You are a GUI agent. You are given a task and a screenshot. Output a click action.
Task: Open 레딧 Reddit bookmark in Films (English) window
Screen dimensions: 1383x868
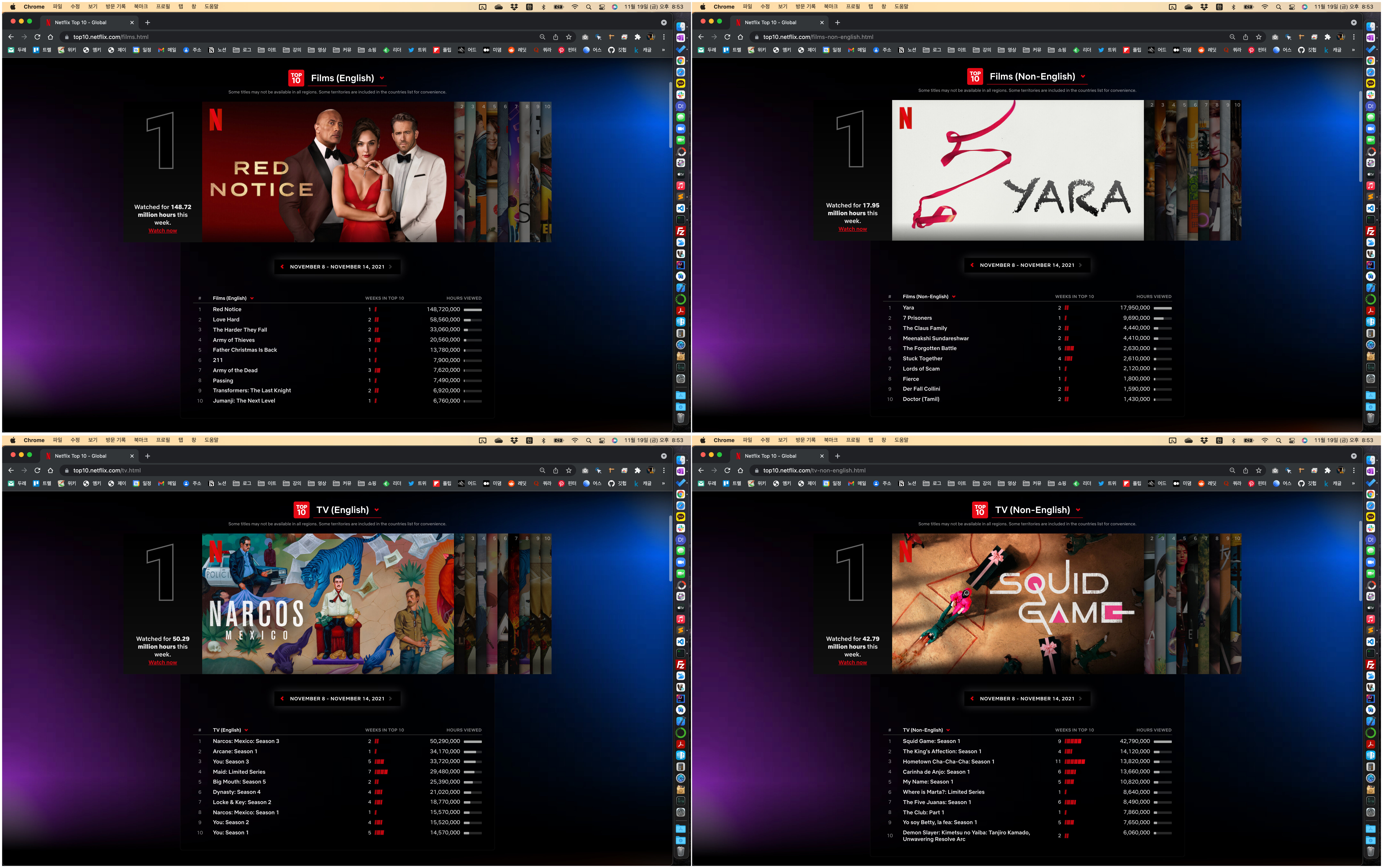(x=517, y=50)
